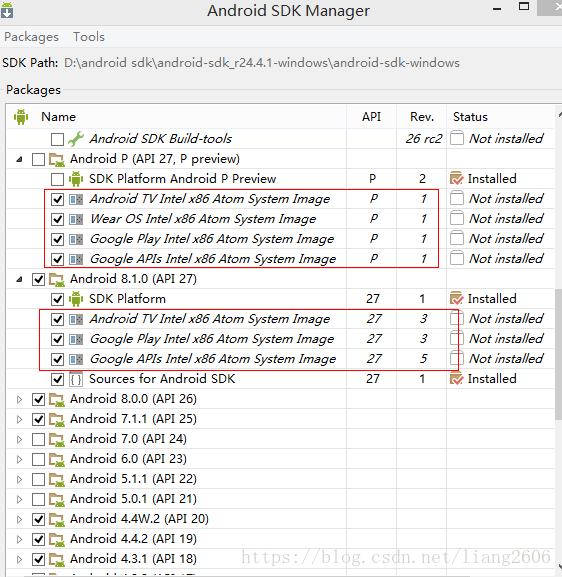Image resolution: width=562 pixels, height=577 pixels.
Task: Expand the Android 7.0 (API 24) group
Action: coord(20,439)
